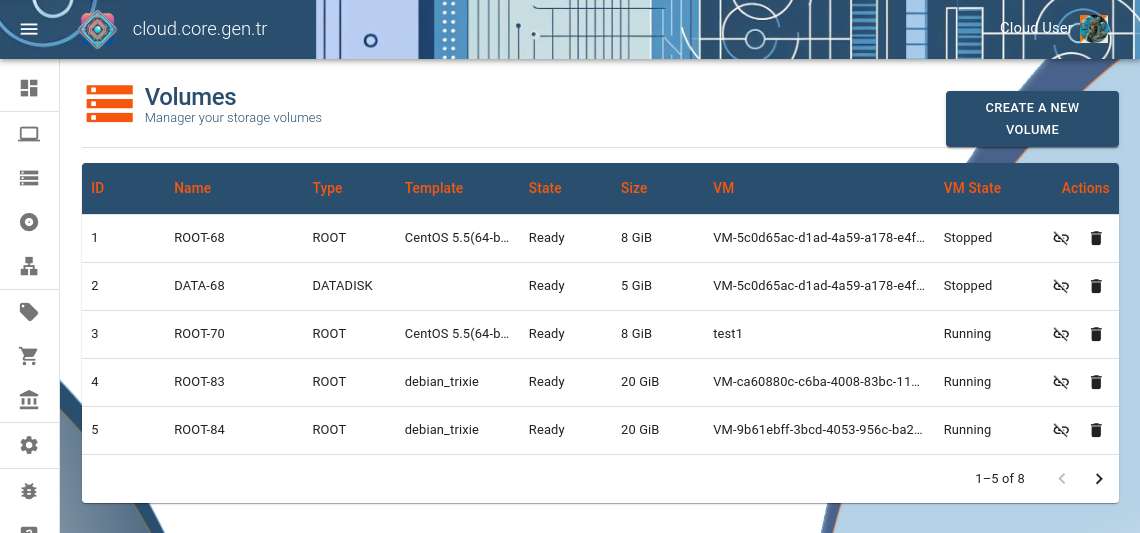Click the previous page arrow
1140x533 pixels.
[x=1062, y=478]
